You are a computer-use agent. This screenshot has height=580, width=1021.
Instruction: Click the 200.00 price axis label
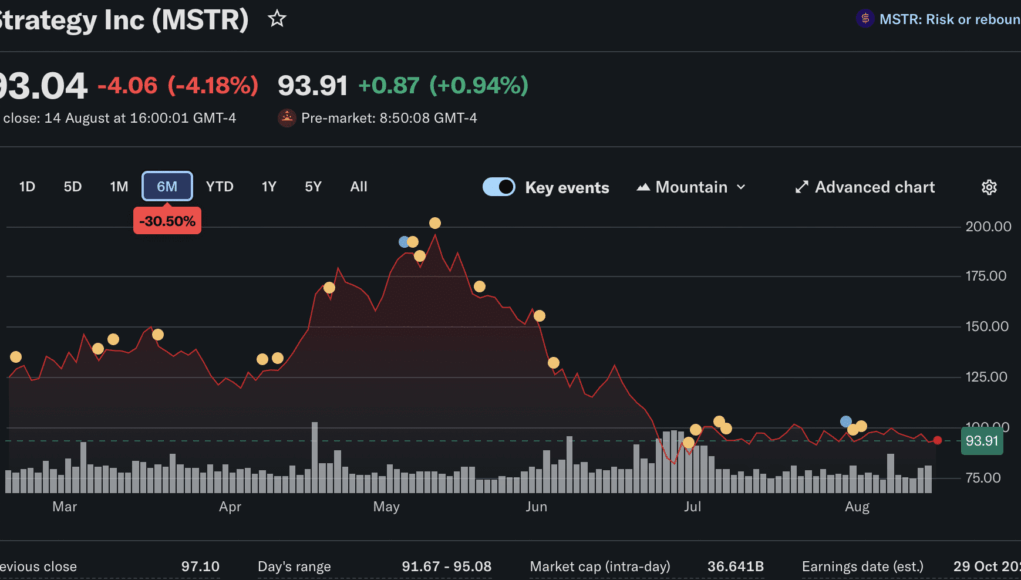988,227
